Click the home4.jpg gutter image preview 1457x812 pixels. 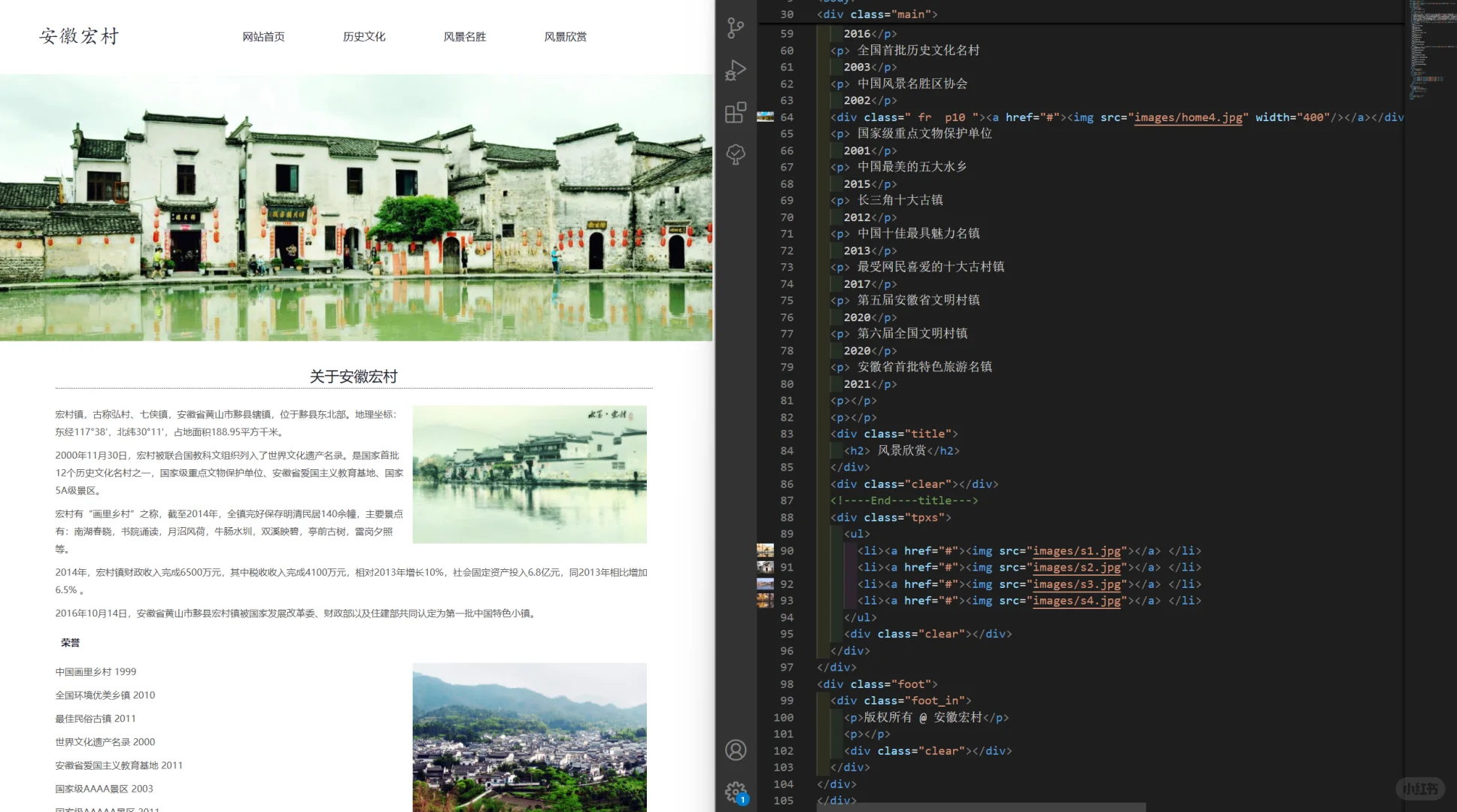tap(766, 117)
